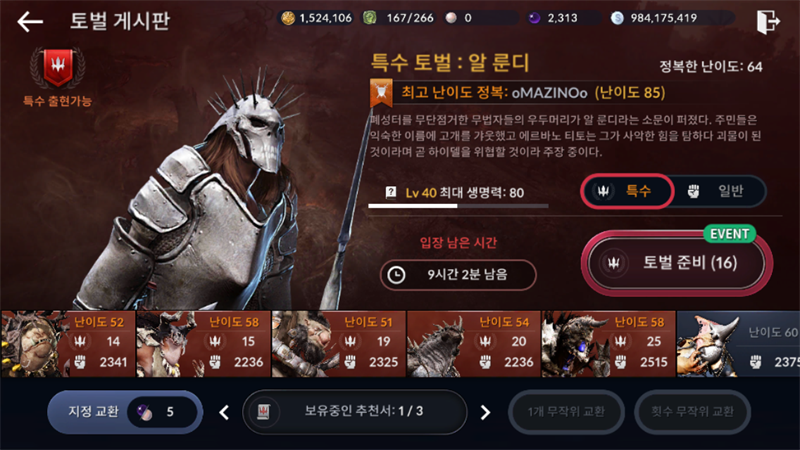Switch to 일반 subjugation mode

coord(717,191)
